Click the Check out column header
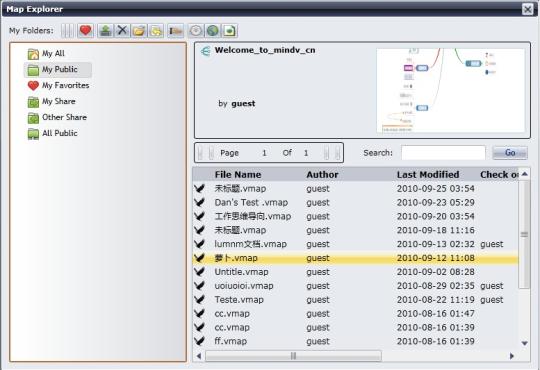The height and width of the screenshot is (370, 540). [499, 175]
